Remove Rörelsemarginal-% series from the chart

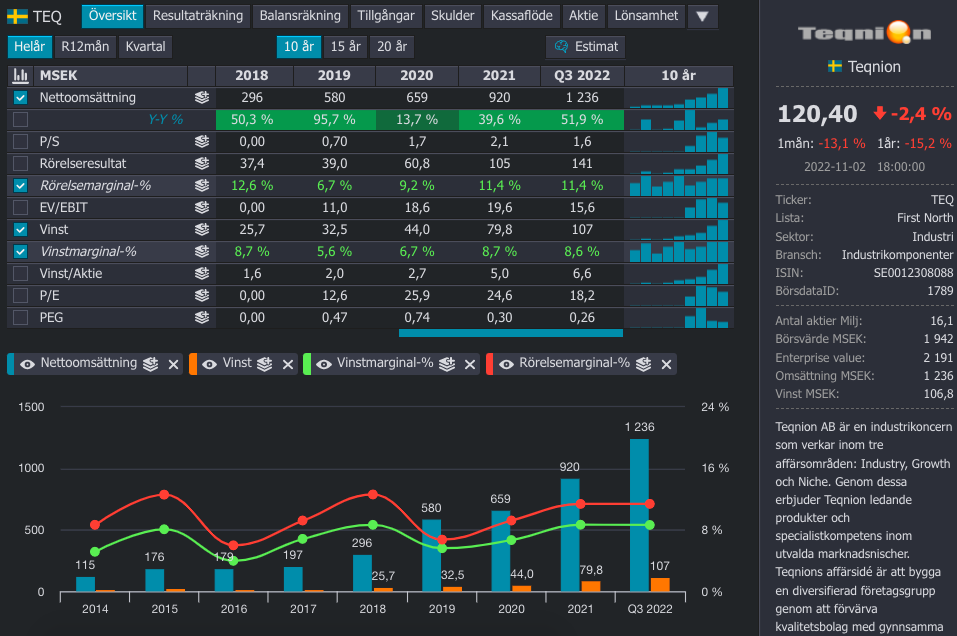[x=666, y=364]
